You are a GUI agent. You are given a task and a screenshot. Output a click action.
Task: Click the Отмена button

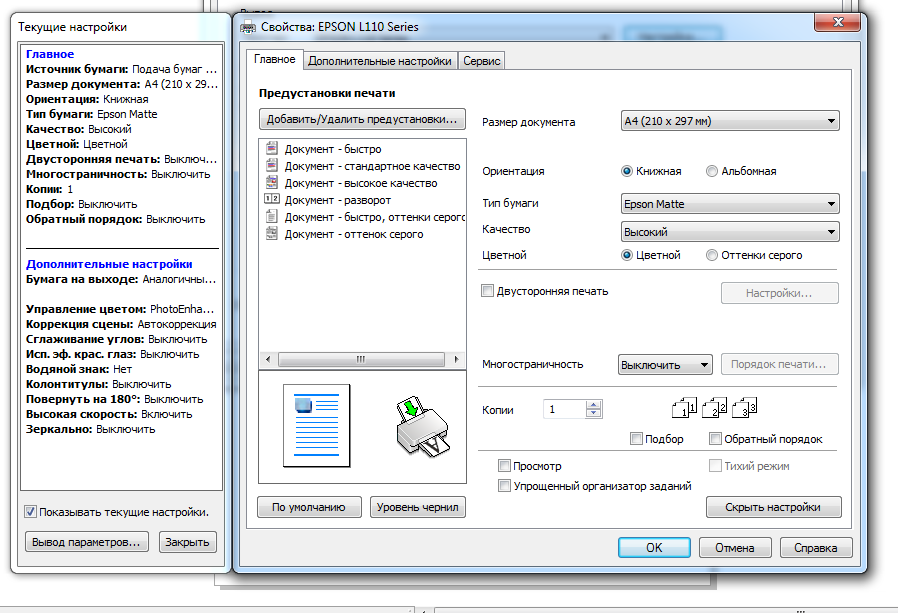pos(735,548)
